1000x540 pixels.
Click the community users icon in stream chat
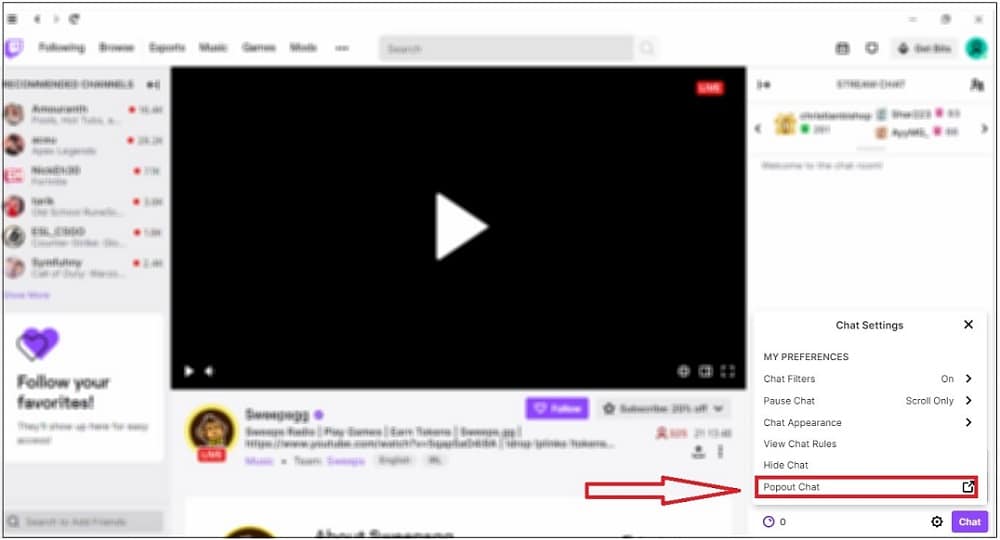[977, 86]
